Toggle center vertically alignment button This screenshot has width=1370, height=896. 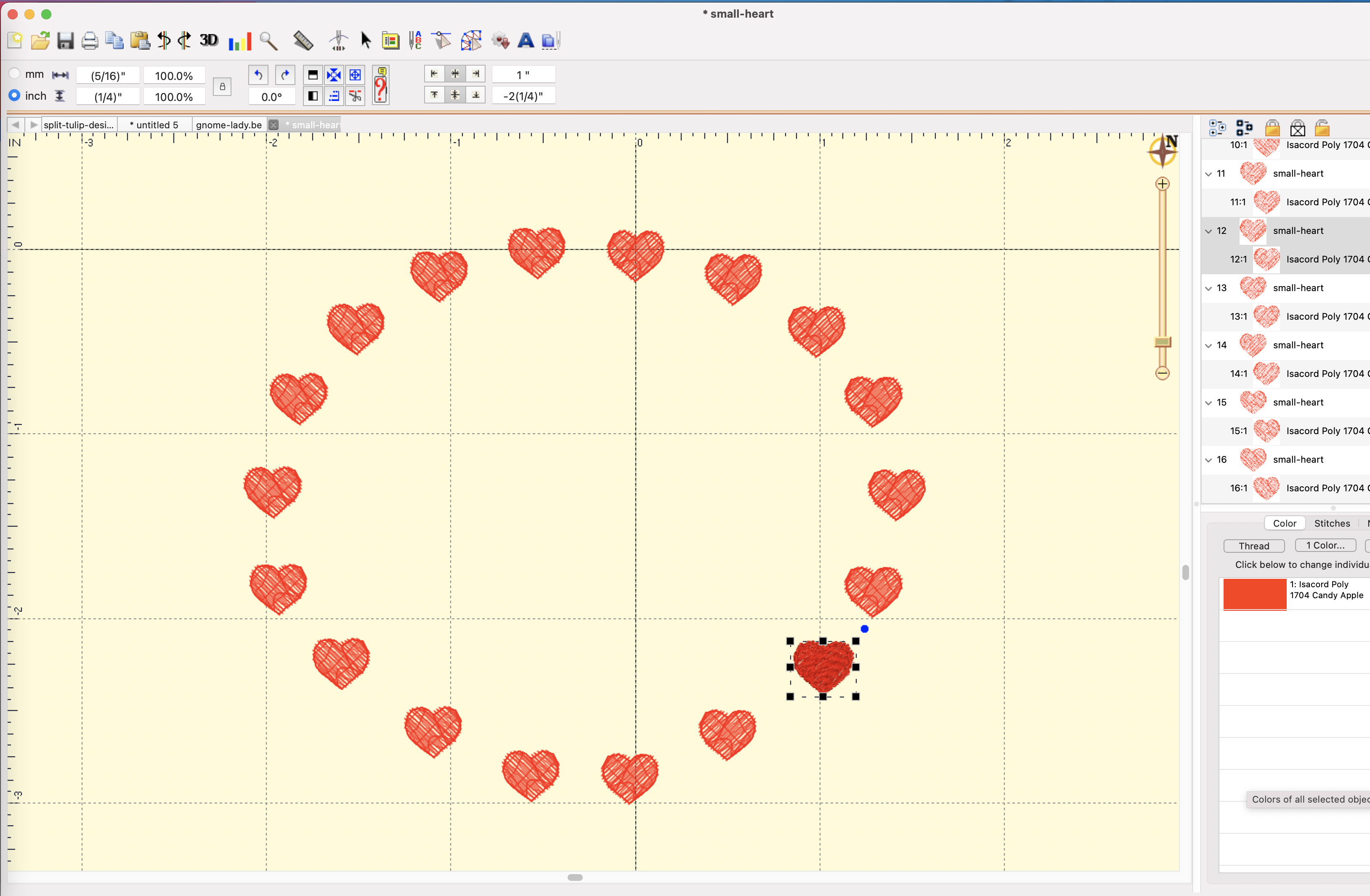[x=455, y=95]
